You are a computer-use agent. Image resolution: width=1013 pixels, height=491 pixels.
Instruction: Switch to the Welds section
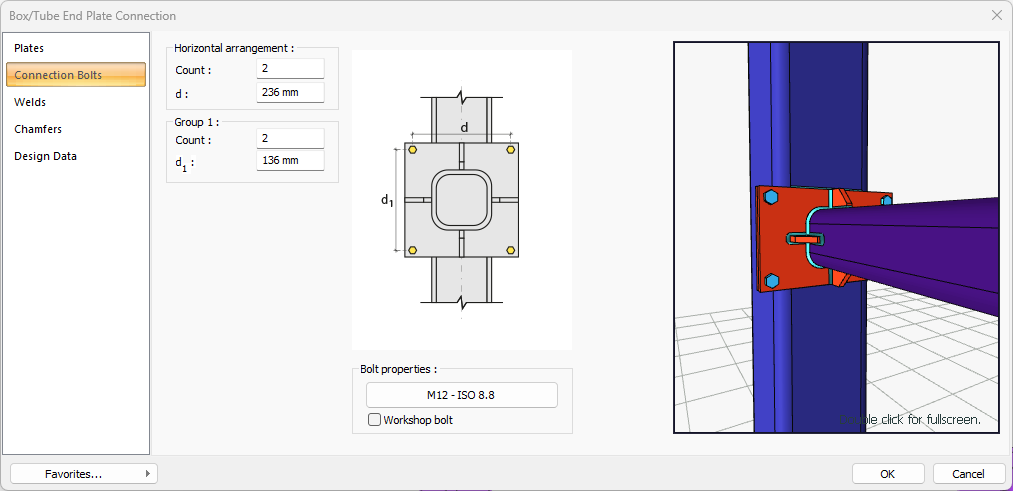[31, 102]
